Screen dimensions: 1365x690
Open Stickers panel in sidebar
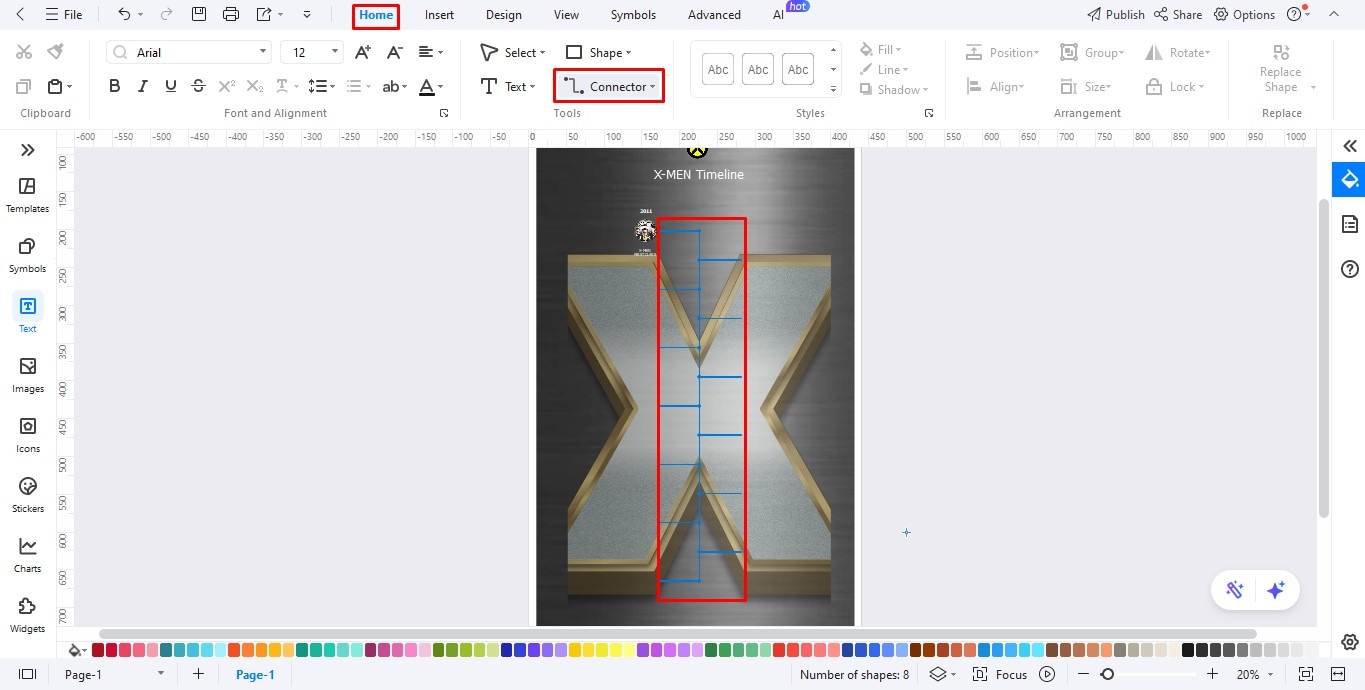pos(27,495)
